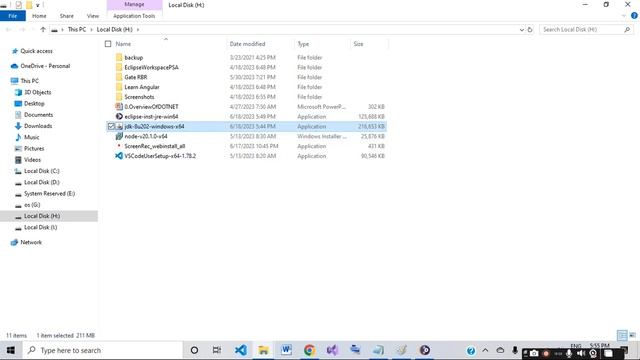Select the Learn Angular folder icon
This screenshot has width=640, height=360.
[119, 87]
